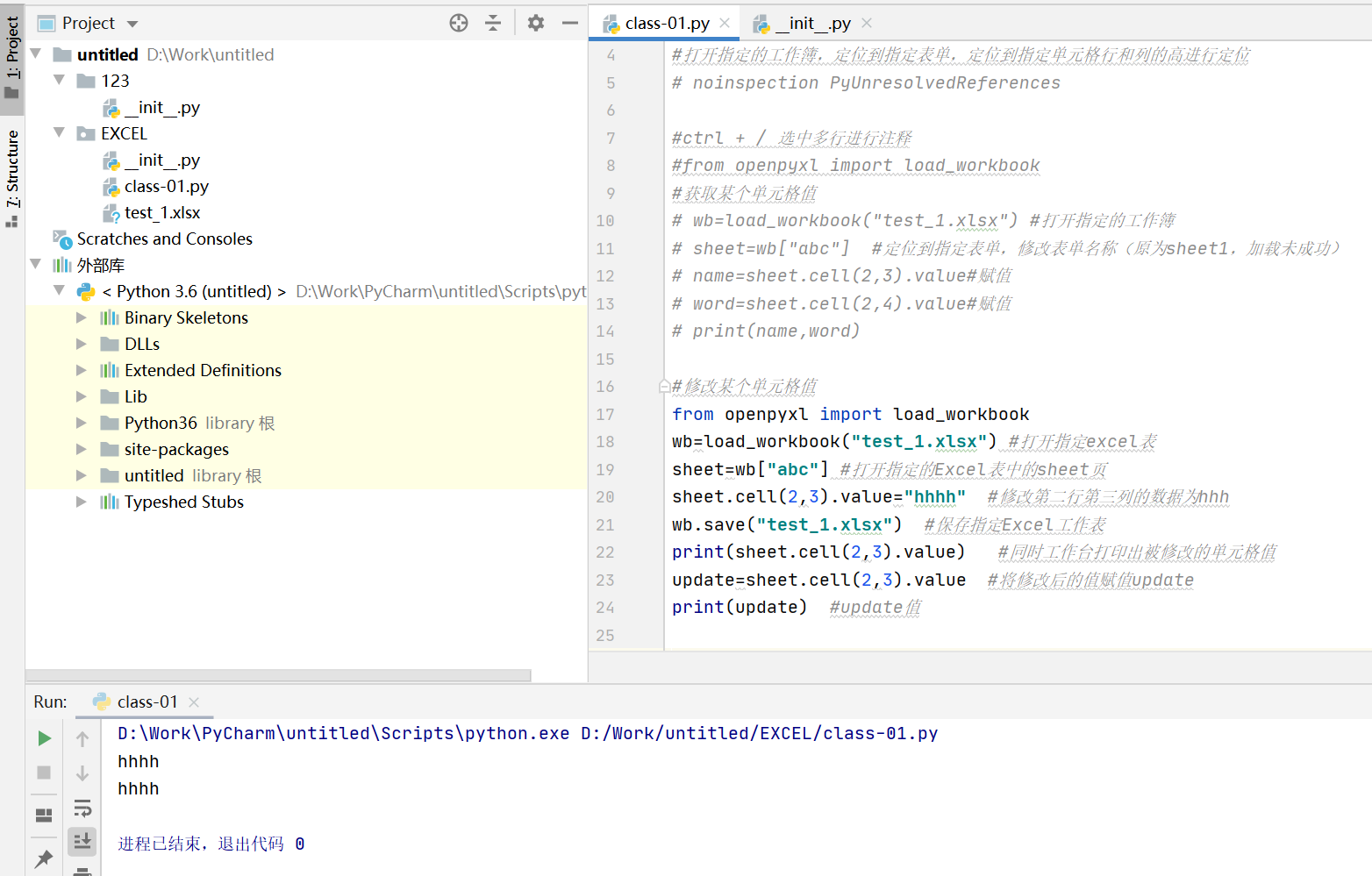This screenshot has height=876, width=1372.
Task: Toggle soft-wrap icon in Run console
Action: tap(82, 808)
